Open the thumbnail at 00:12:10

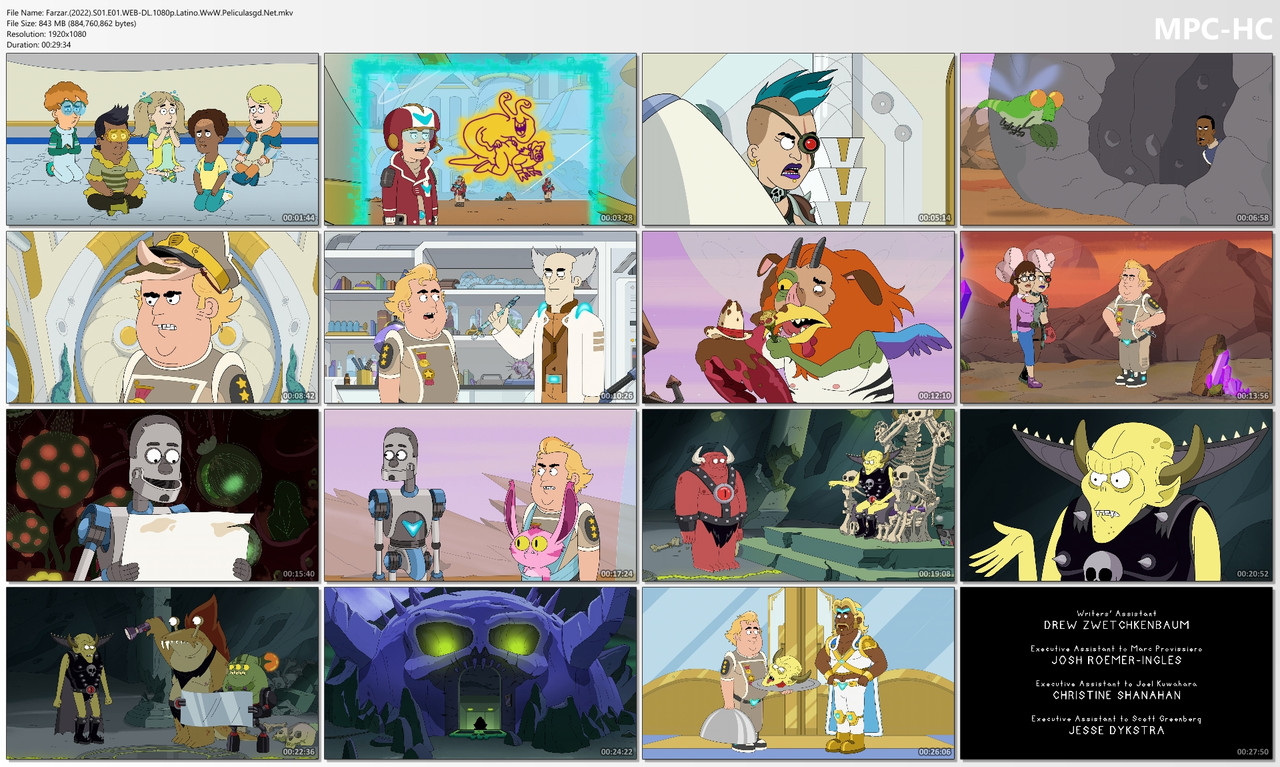[x=798, y=317]
